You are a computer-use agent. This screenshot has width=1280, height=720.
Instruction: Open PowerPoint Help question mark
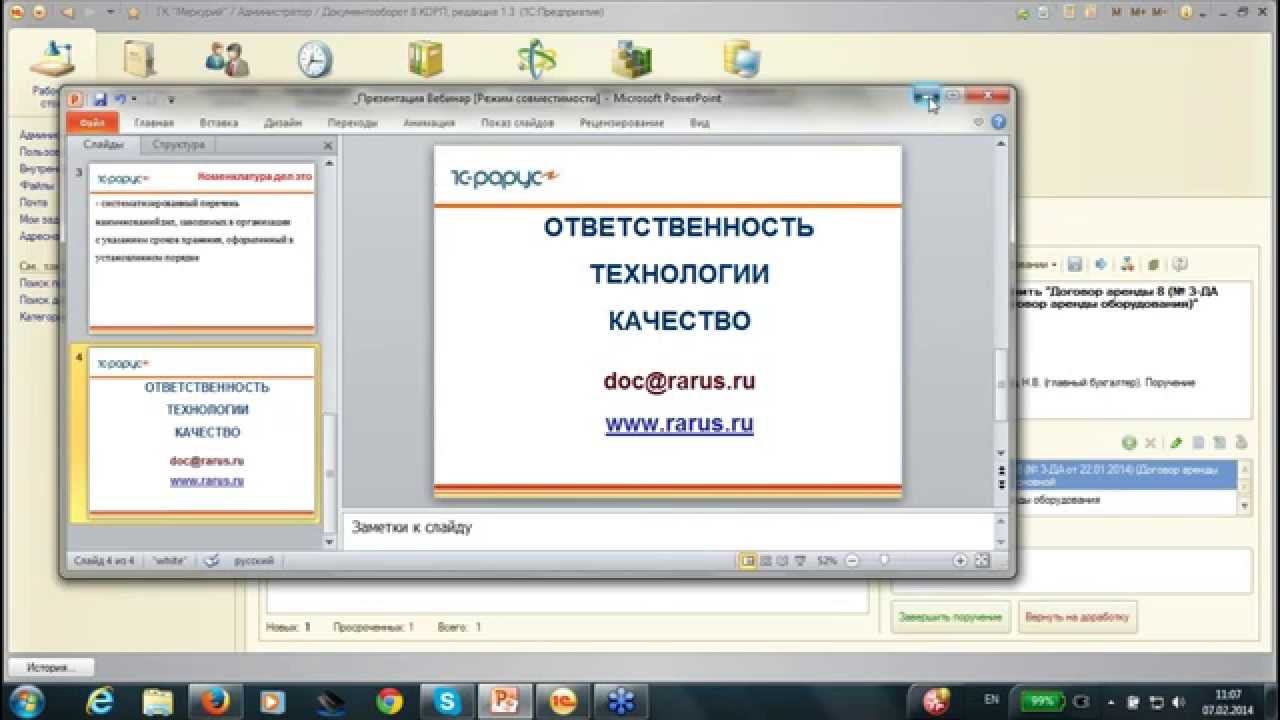(x=997, y=123)
